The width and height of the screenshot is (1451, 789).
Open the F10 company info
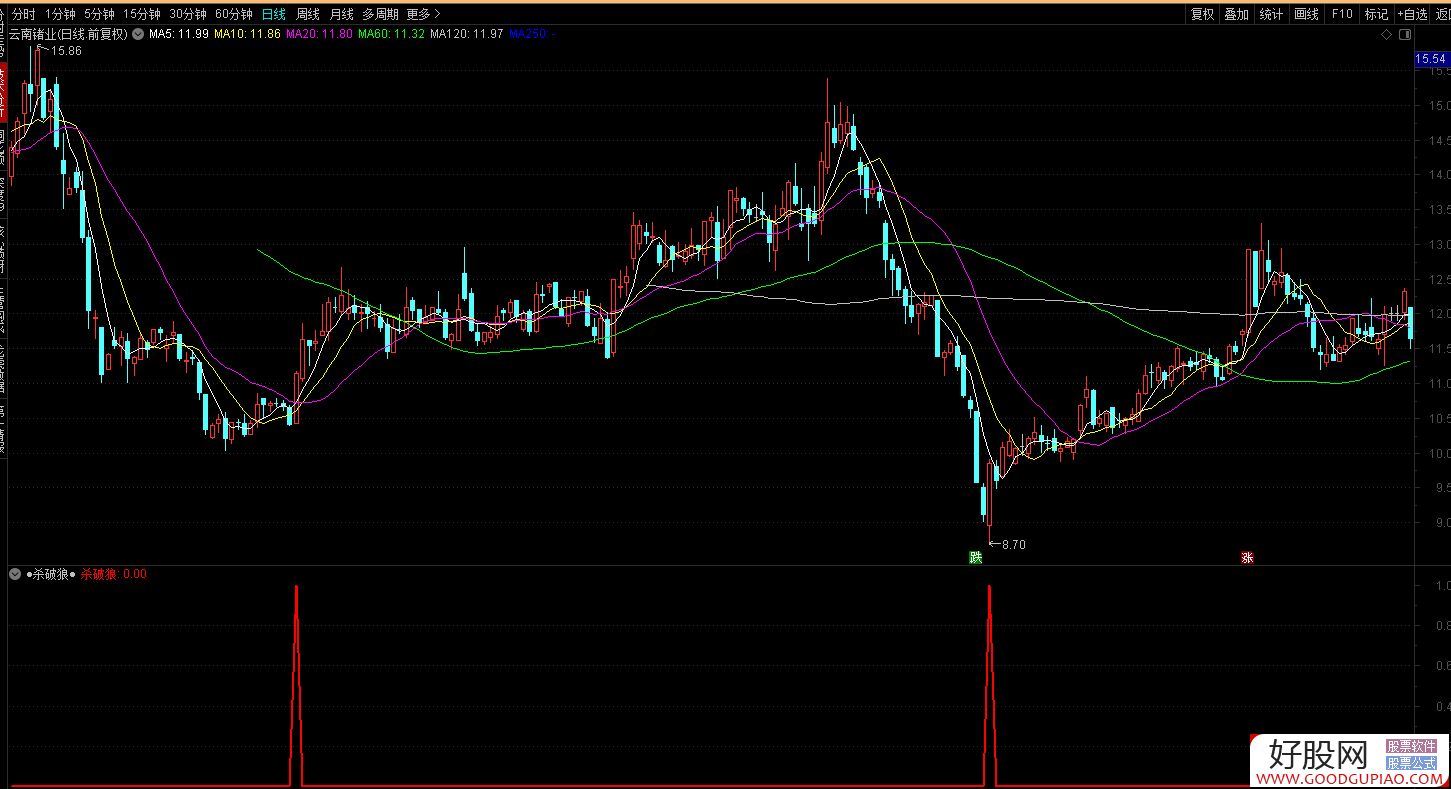(1342, 14)
